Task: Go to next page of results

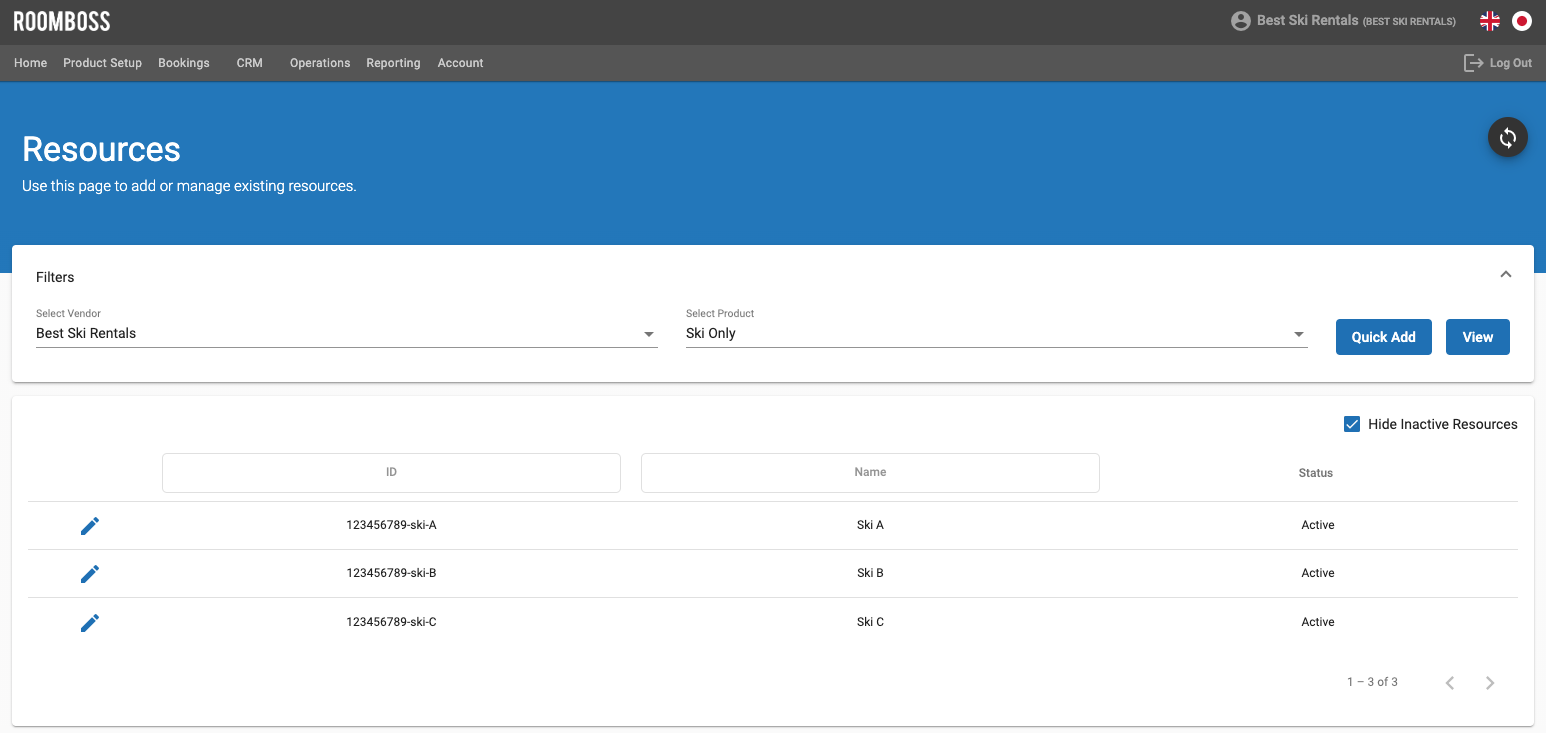Action: 1489,683
